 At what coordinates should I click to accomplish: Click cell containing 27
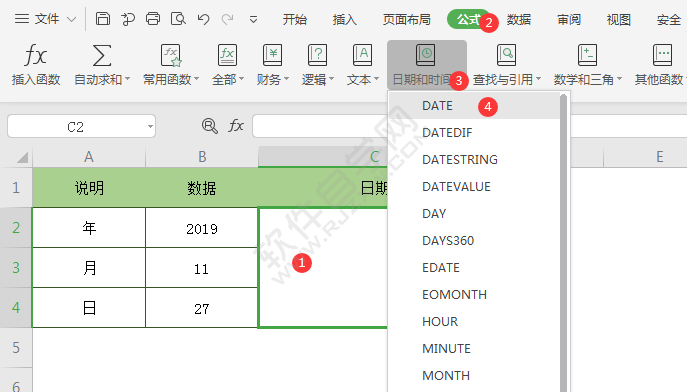[x=202, y=308]
